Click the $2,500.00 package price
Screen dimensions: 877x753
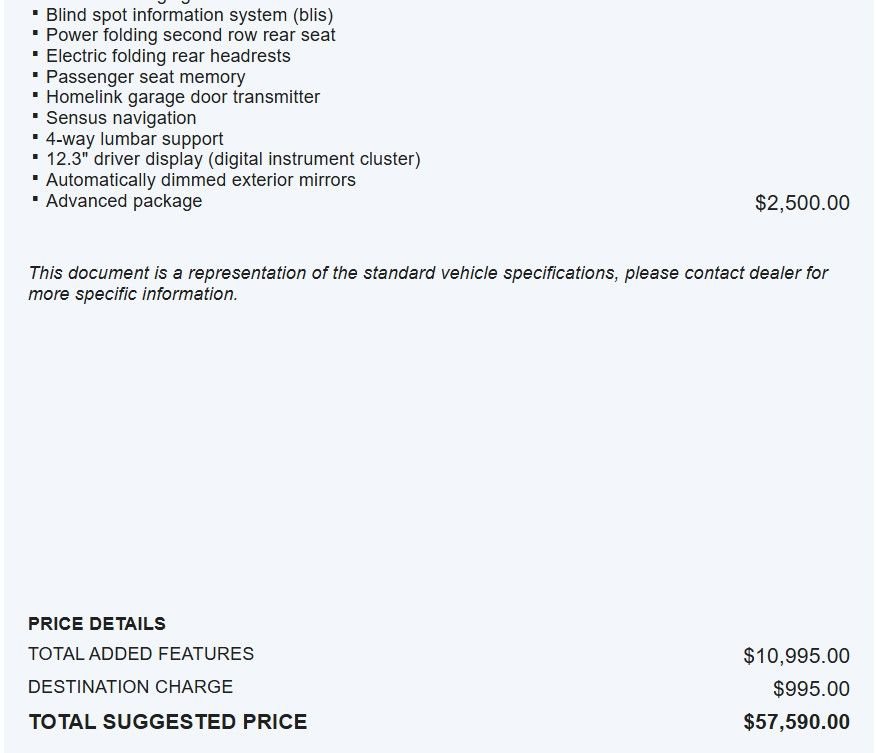click(802, 203)
